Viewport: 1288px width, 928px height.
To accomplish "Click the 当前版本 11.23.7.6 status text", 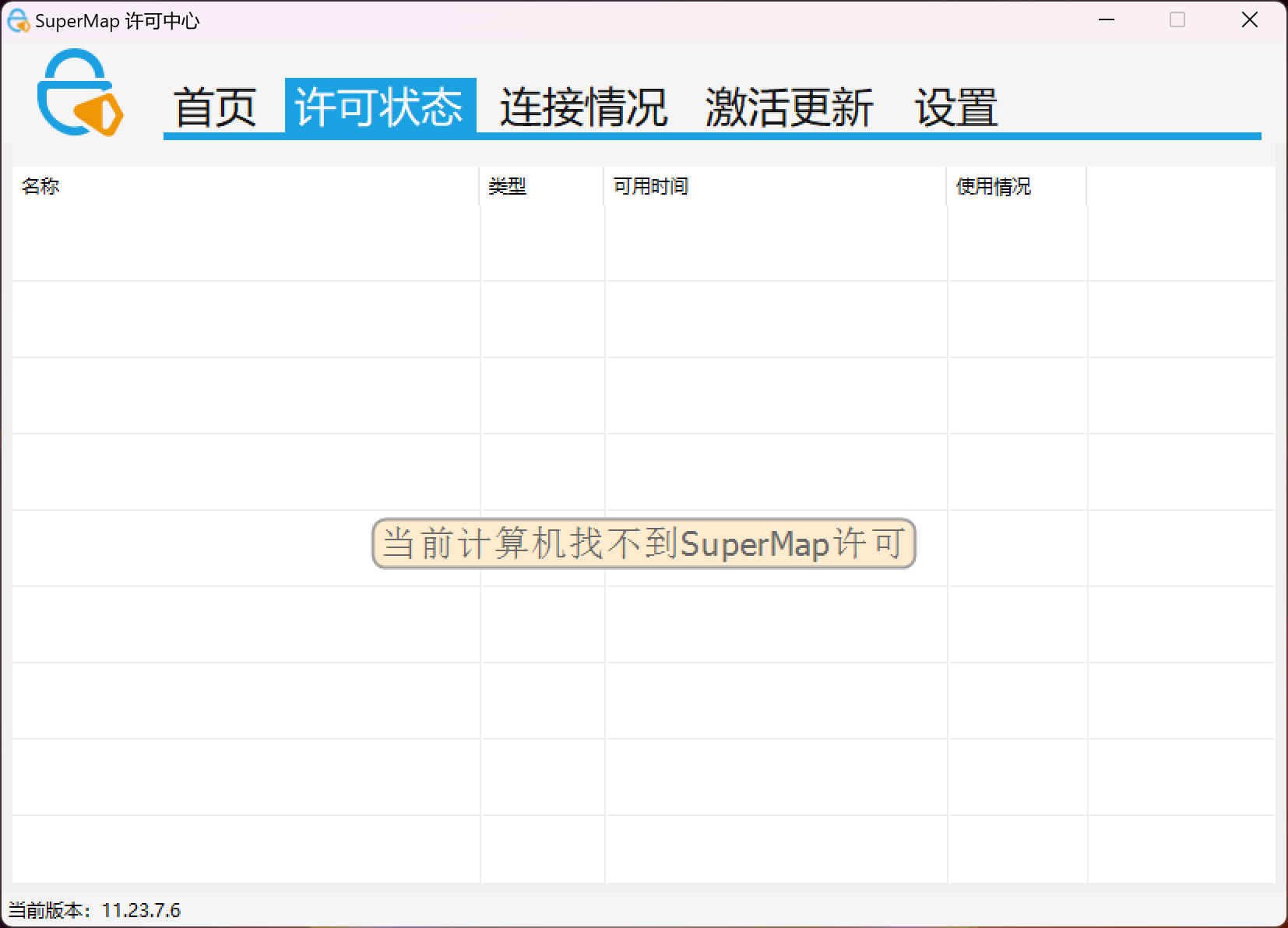I will coord(94,910).
